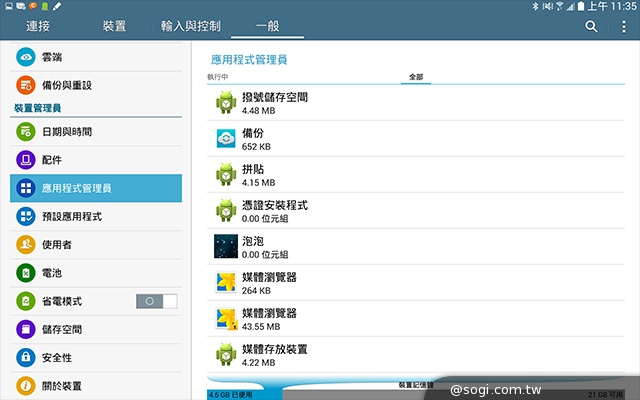Tap the 安全性 lock icon
Viewport: 640px width, 400px height.
(x=26, y=358)
